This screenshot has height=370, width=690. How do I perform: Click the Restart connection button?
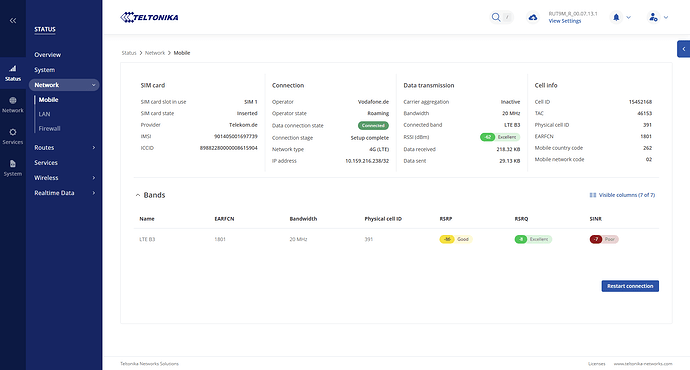point(630,286)
